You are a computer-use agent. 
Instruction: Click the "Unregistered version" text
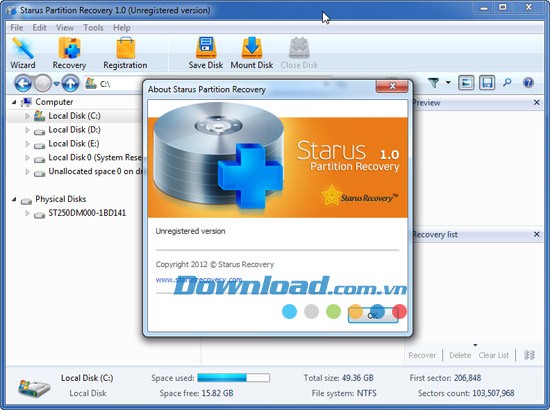click(x=190, y=231)
